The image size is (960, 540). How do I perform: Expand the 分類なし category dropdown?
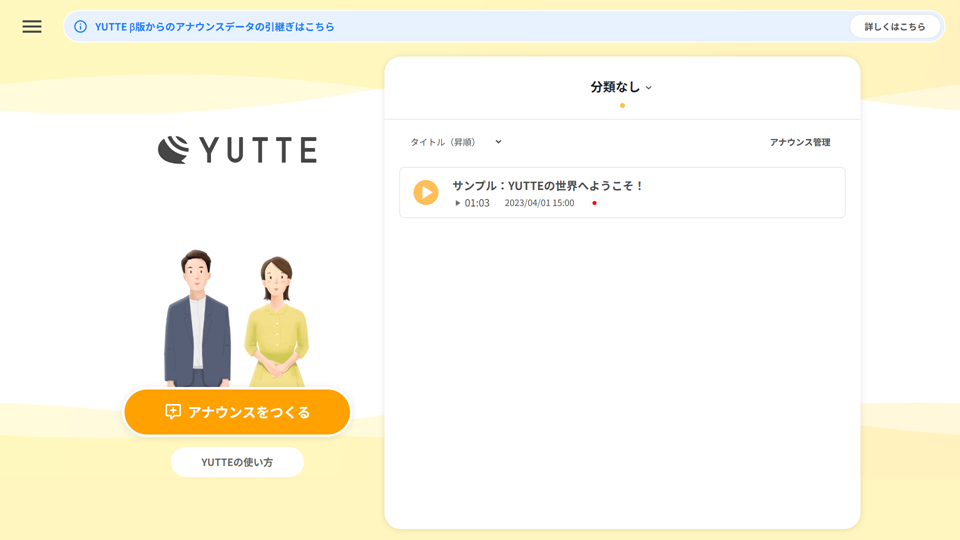point(615,87)
